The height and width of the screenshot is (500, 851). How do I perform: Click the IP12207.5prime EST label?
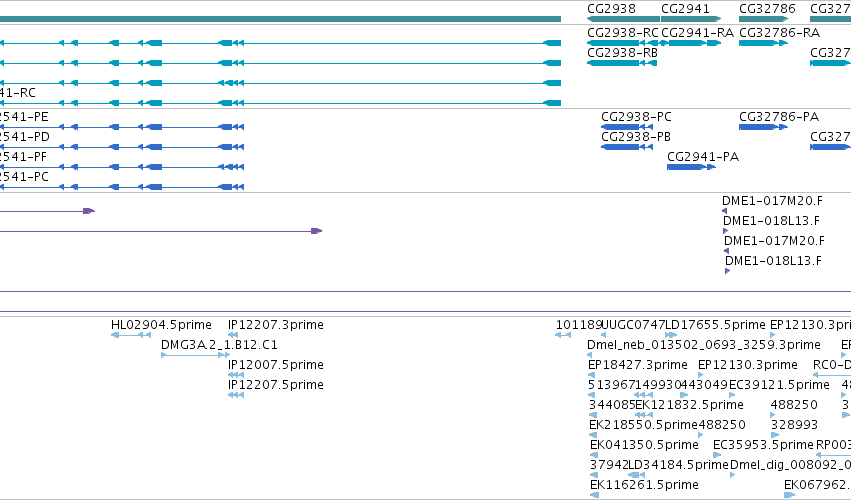pyautogui.click(x=276, y=385)
